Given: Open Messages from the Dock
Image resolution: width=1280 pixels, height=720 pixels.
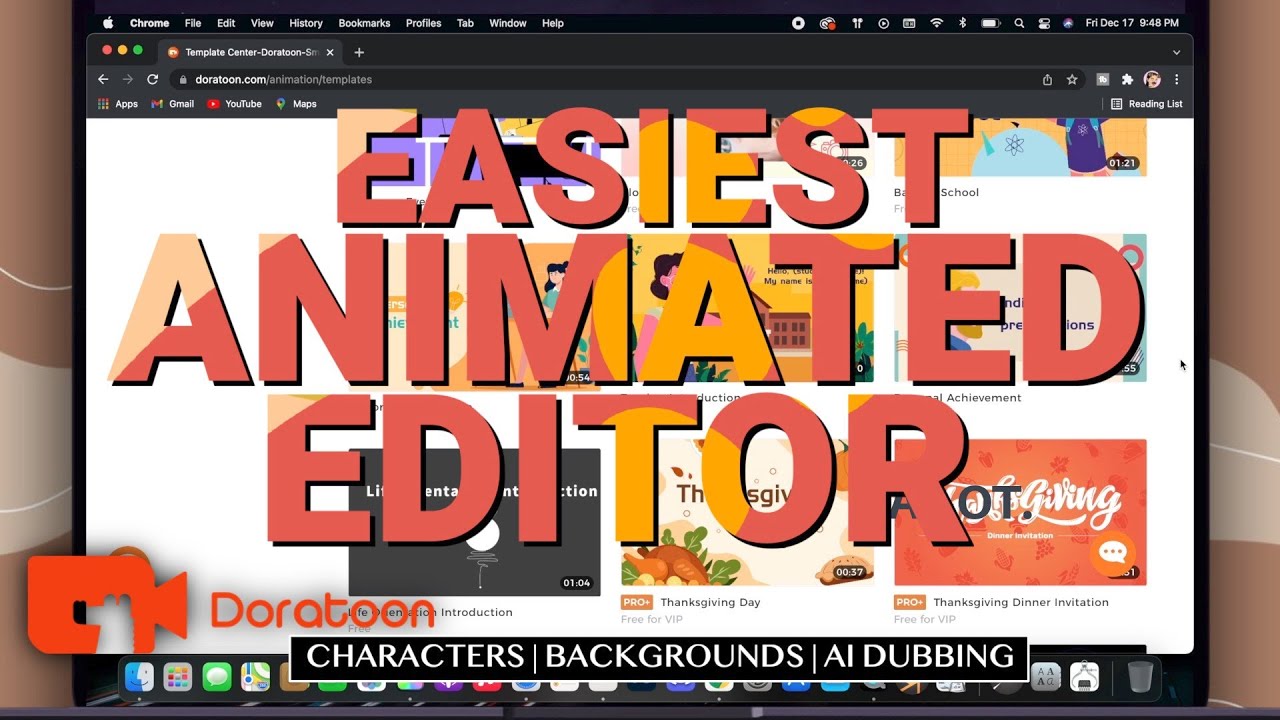Looking at the screenshot, I should click(217, 677).
